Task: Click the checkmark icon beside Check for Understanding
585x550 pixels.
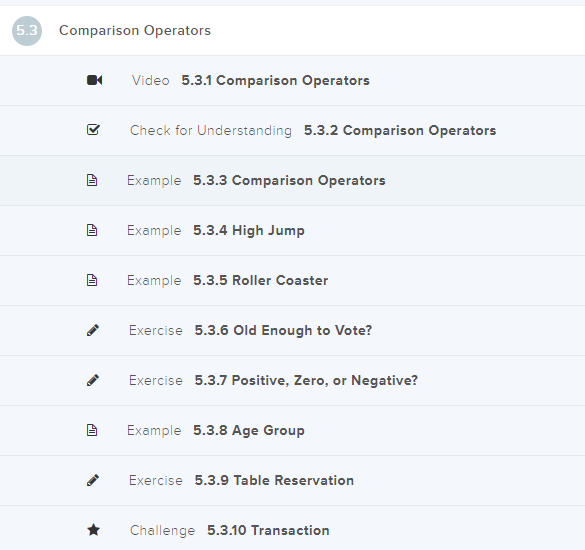Action: click(93, 129)
